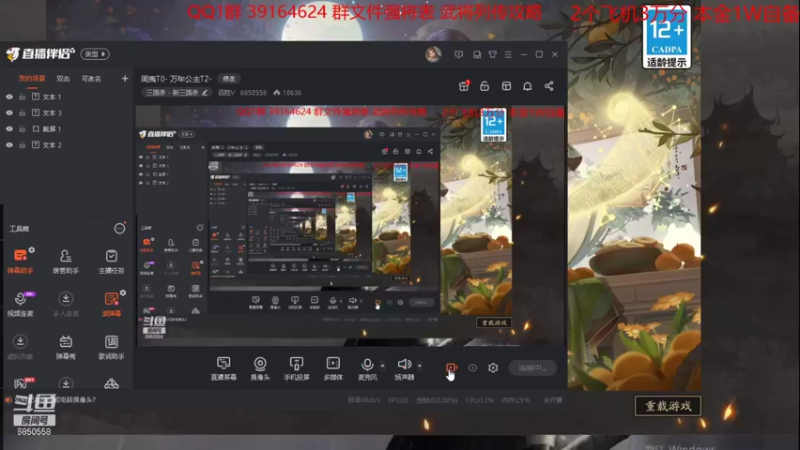Click the FPS:30 status text

point(398,400)
